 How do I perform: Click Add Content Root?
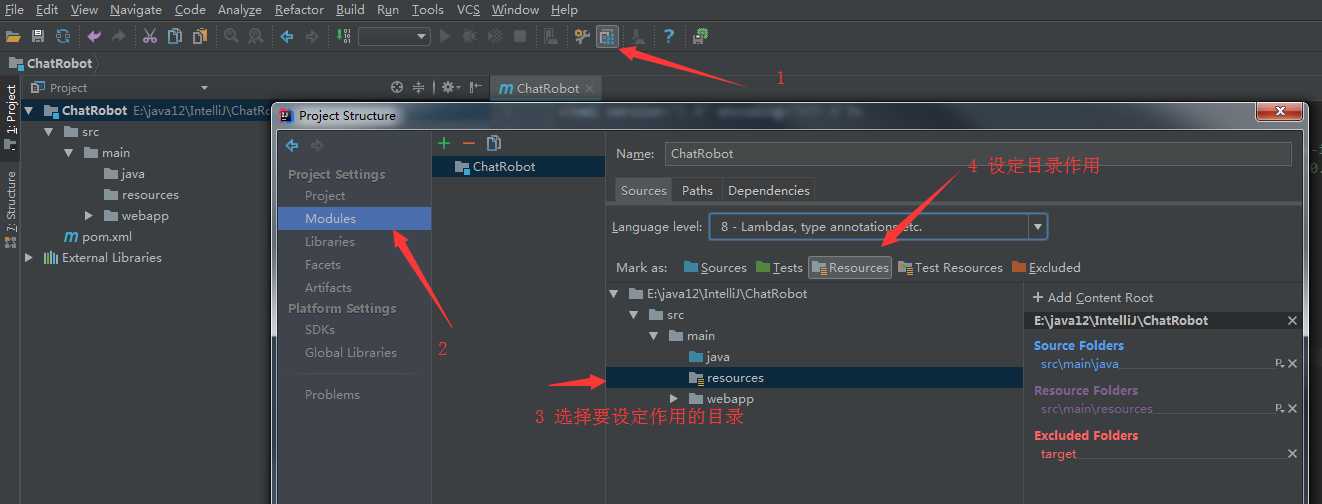[x=1093, y=298]
